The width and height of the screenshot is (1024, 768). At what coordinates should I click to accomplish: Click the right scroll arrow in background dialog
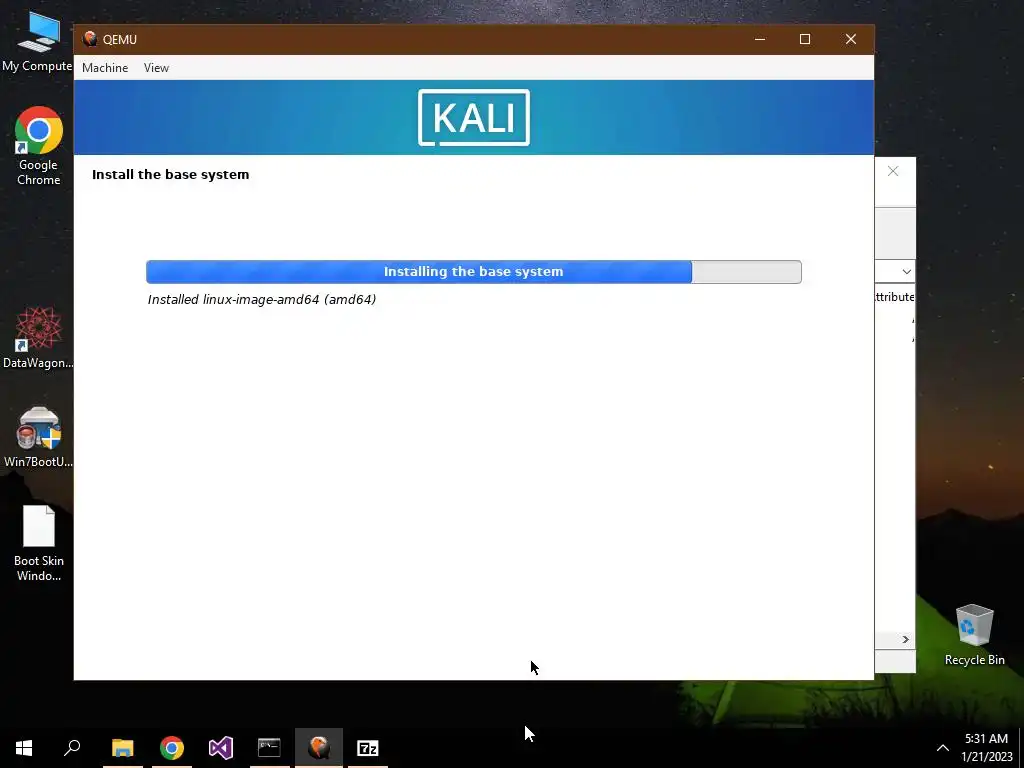coord(905,639)
